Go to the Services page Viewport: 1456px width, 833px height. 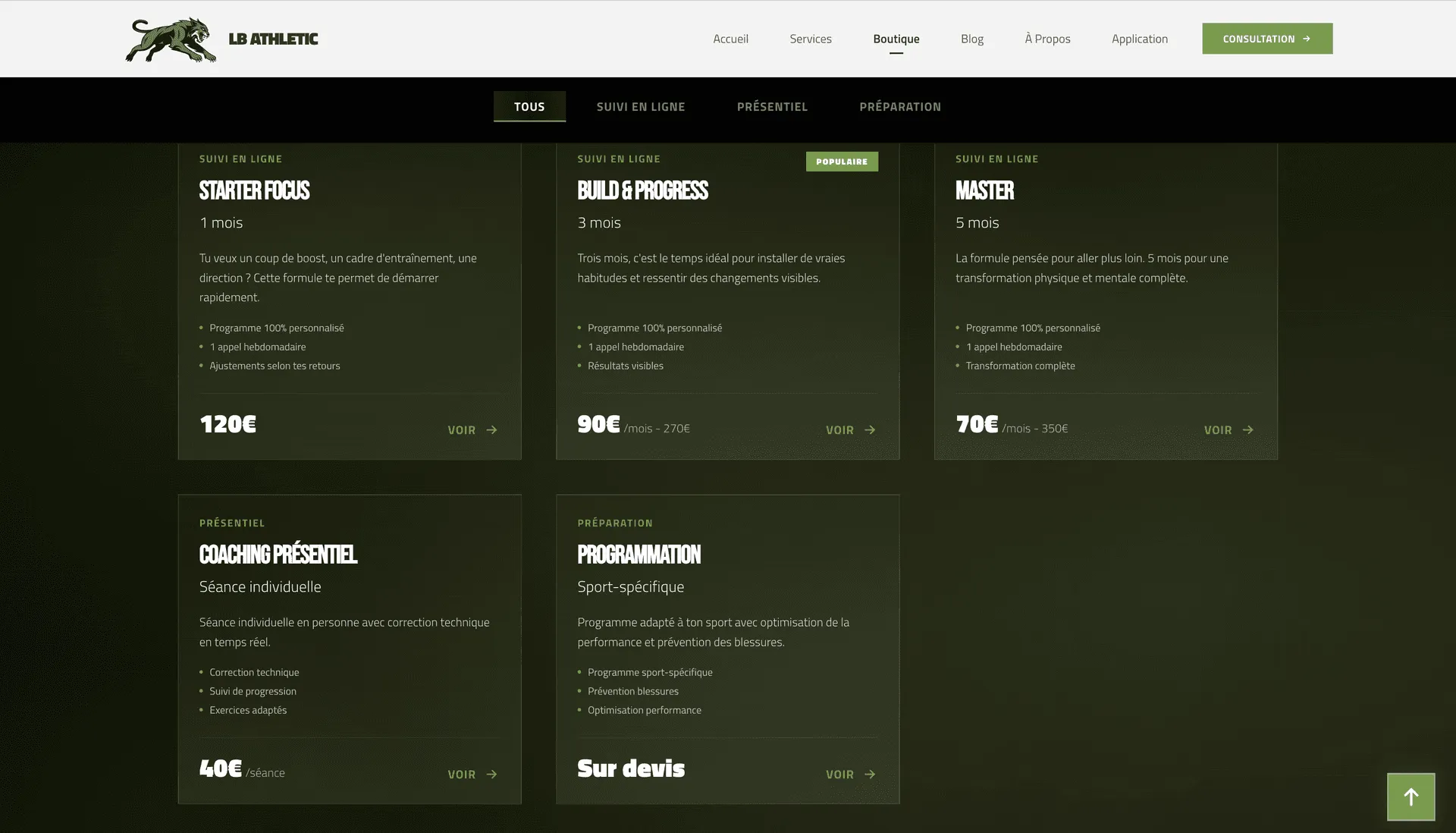(x=811, y=39)
